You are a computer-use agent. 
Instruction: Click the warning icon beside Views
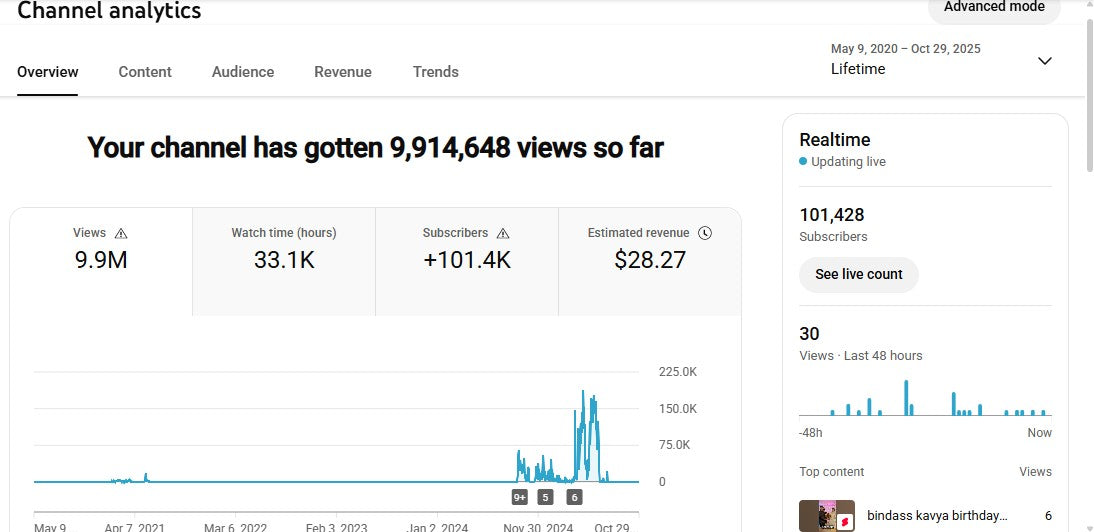[x=121, y=233]
